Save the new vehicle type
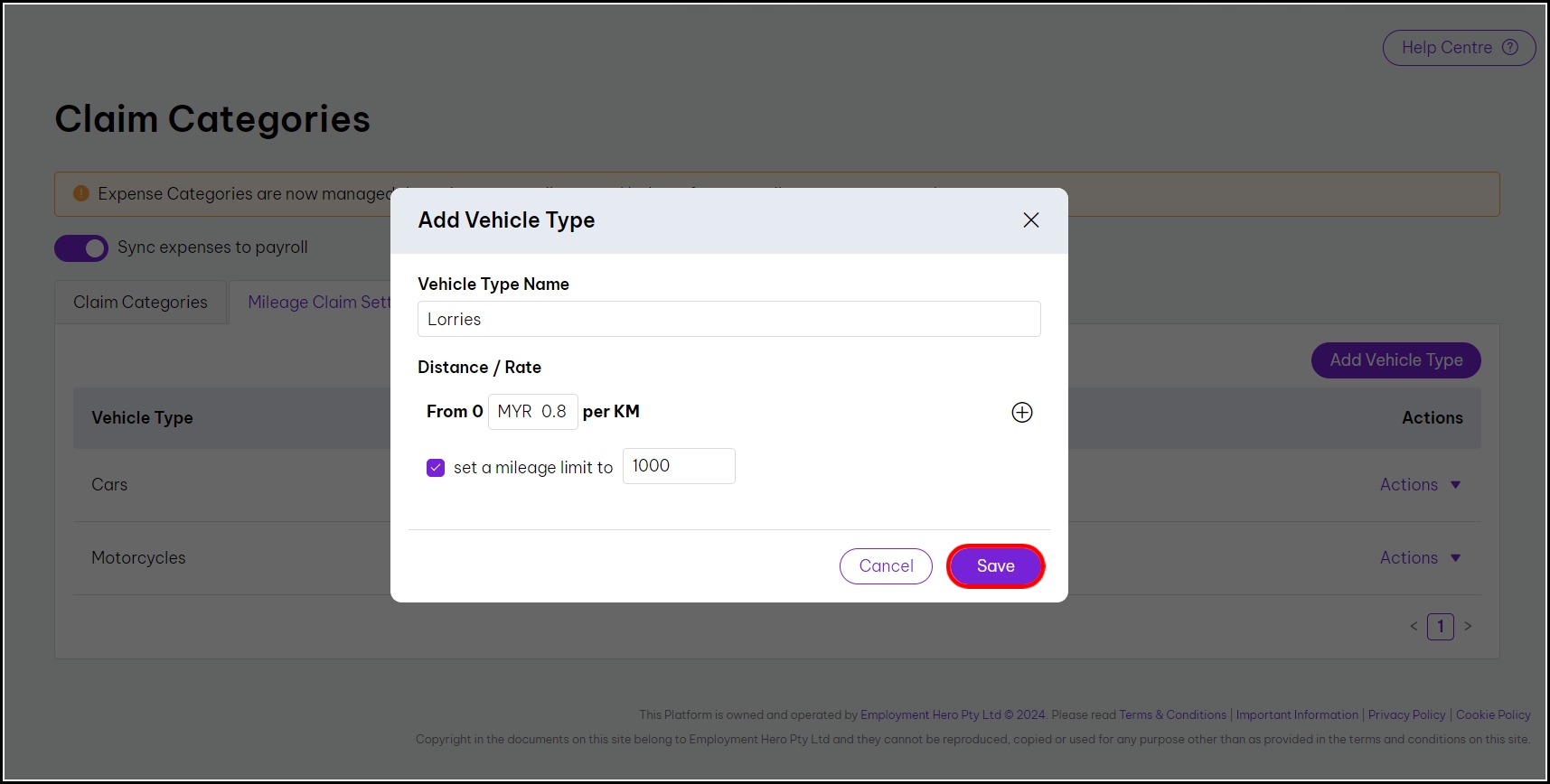The height and width of the screenshot is (784, 1550). click(x=995, y=566)
